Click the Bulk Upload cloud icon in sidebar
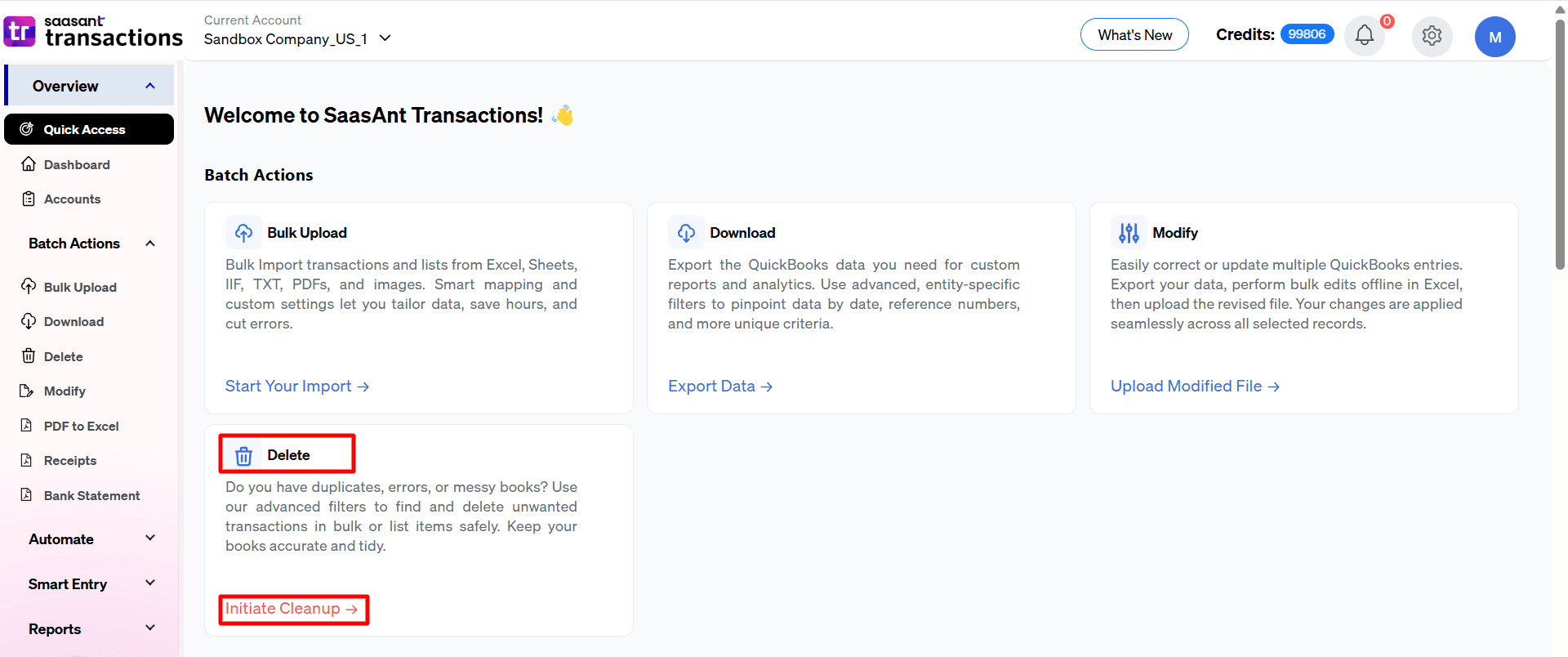This screenshot has width=1568, height=657. point(29,287)
